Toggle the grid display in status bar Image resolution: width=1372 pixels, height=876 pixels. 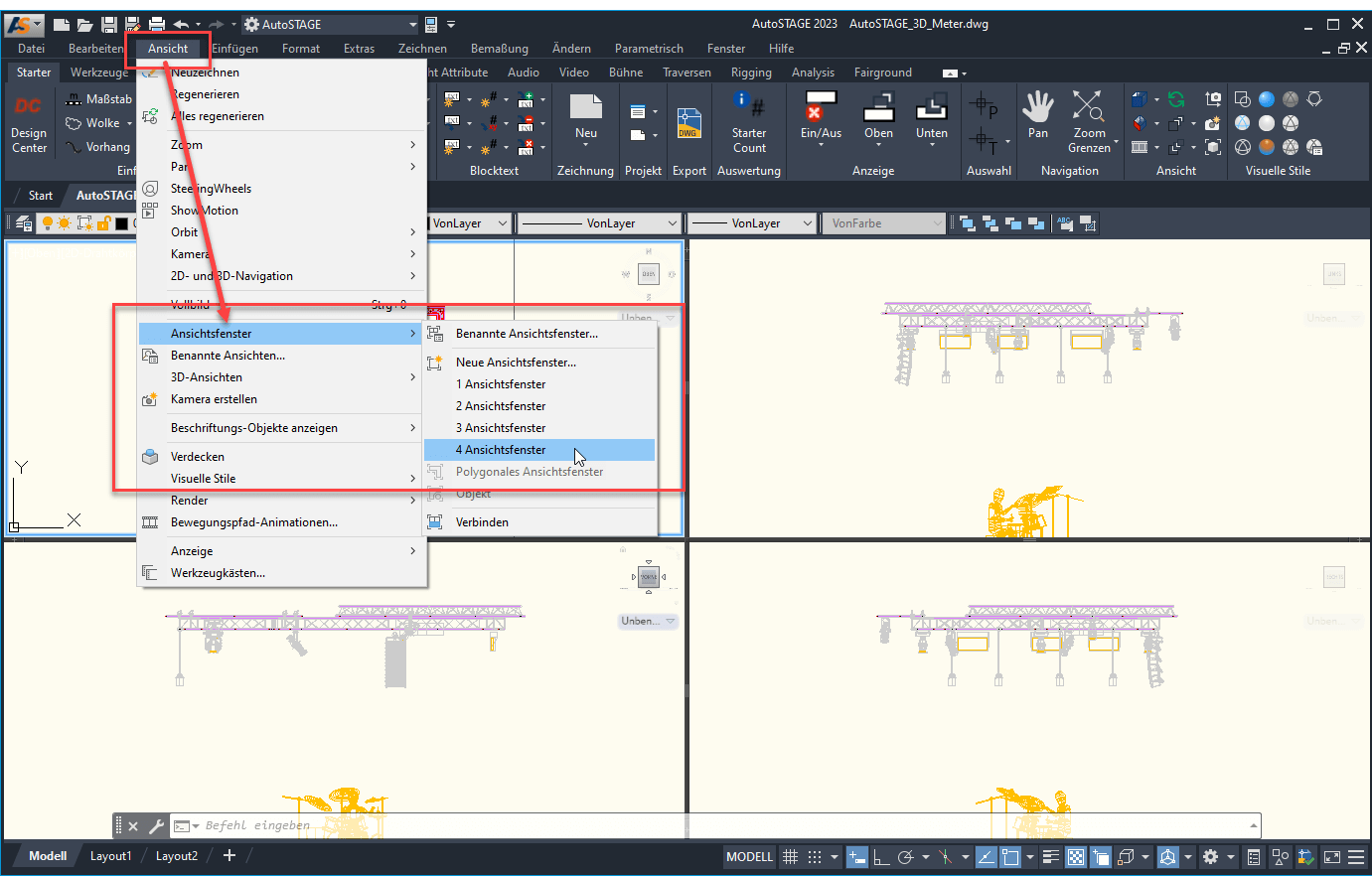coord(791,856)
